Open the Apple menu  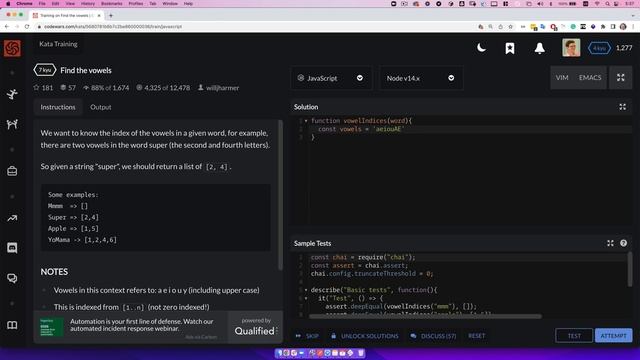click(8, 4)
